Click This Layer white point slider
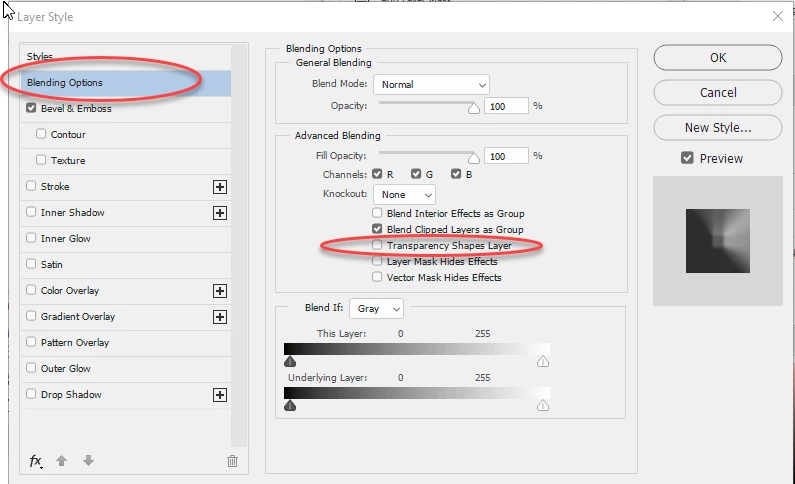Viewport: 795px width, 484px height. click(543, 361)
